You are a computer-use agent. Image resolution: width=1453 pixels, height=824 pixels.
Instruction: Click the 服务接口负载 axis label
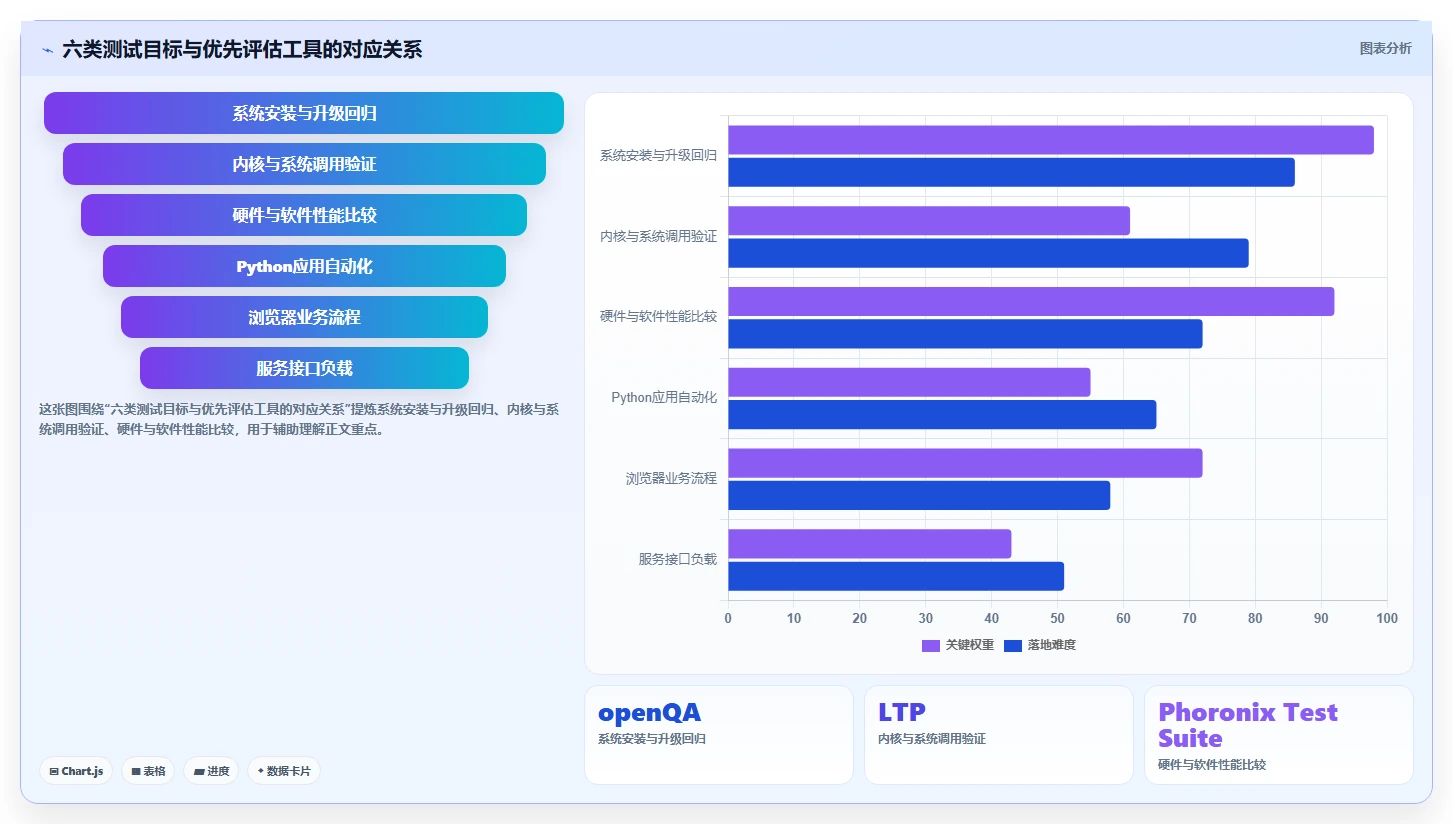coord(678,559)
